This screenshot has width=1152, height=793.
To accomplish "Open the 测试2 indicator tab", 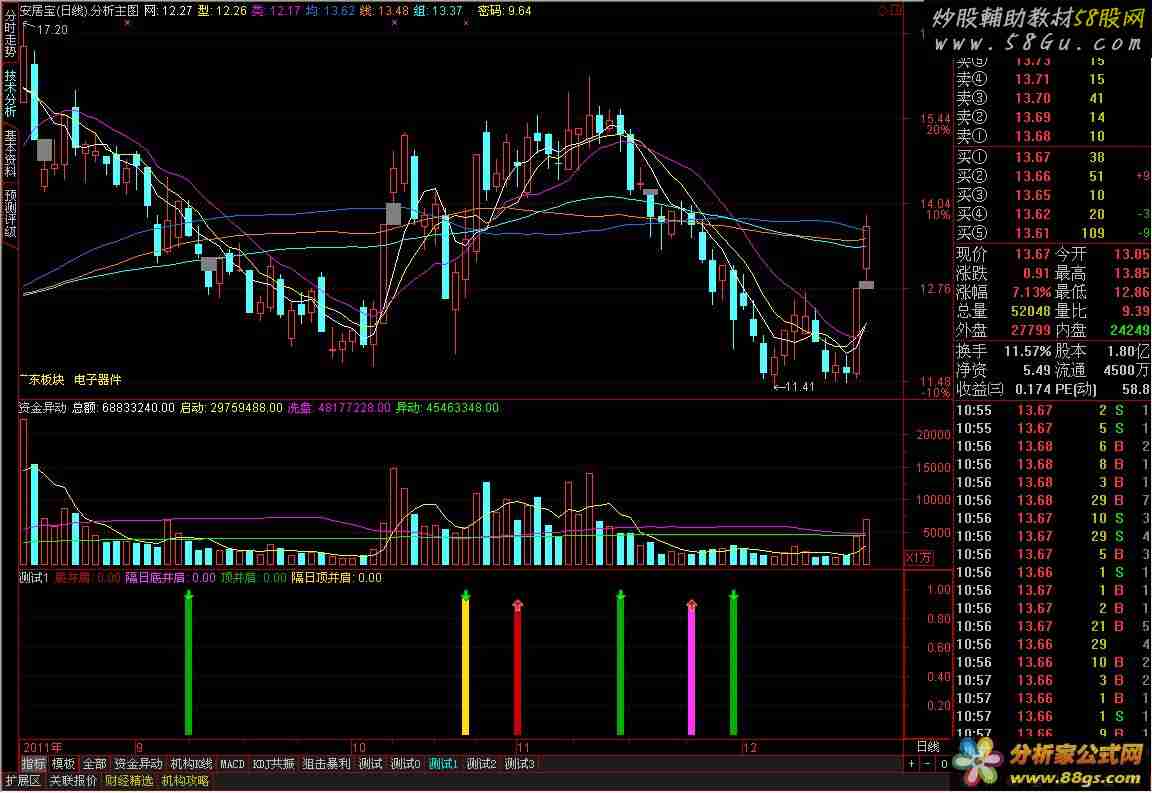I will (482, 764).
